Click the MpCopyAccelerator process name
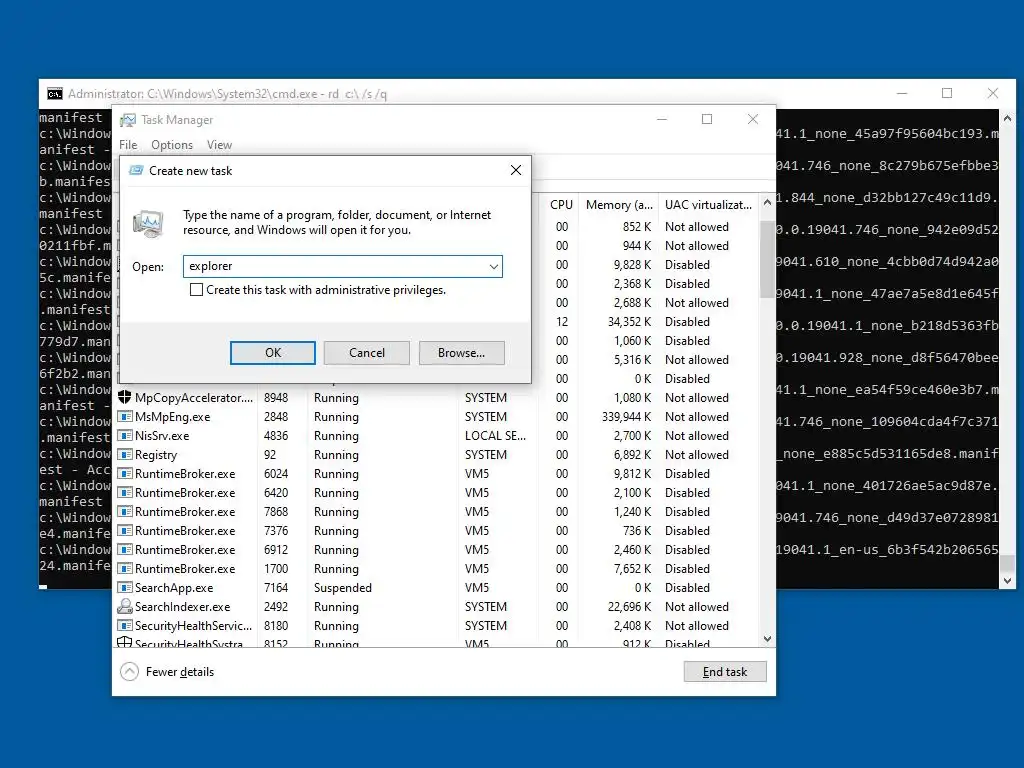 193,397
